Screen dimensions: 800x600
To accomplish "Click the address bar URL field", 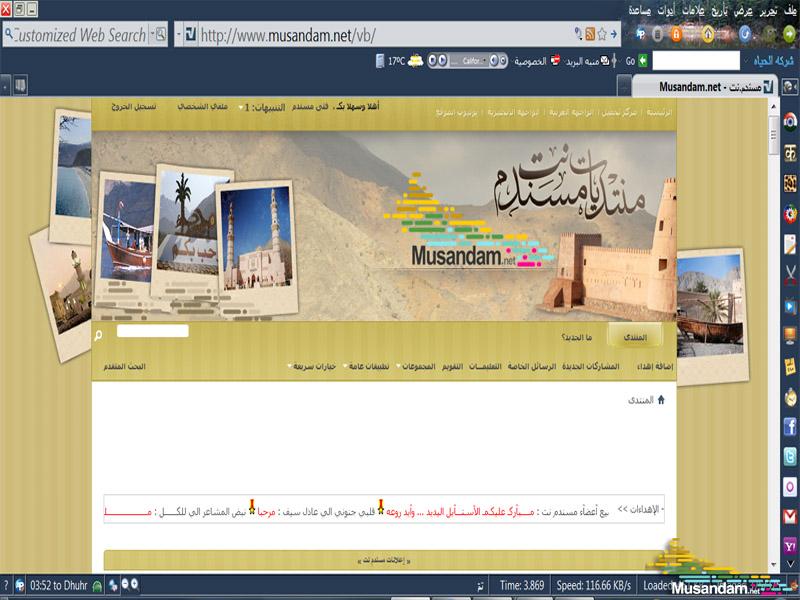I will [385, 35].
